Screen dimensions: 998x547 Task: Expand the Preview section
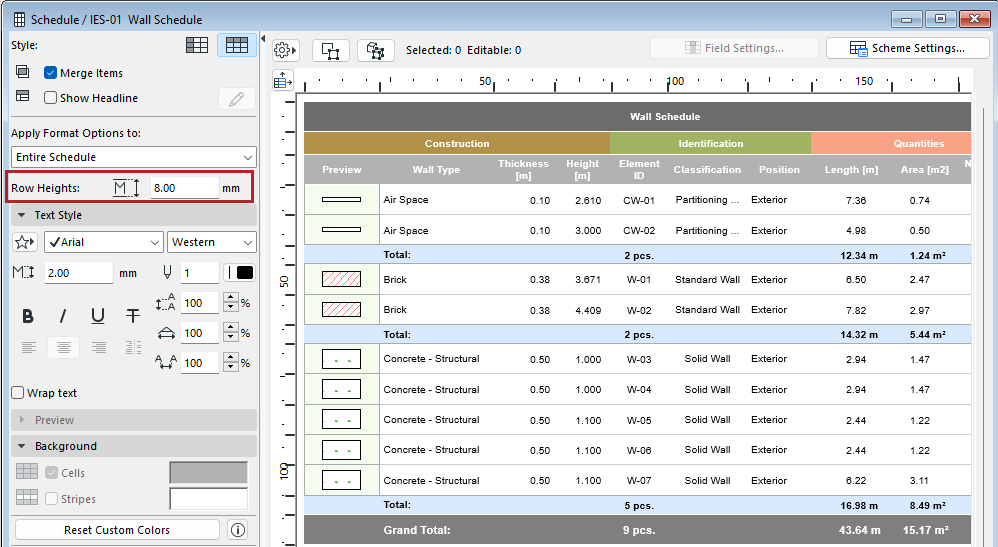tap(22, 420)
